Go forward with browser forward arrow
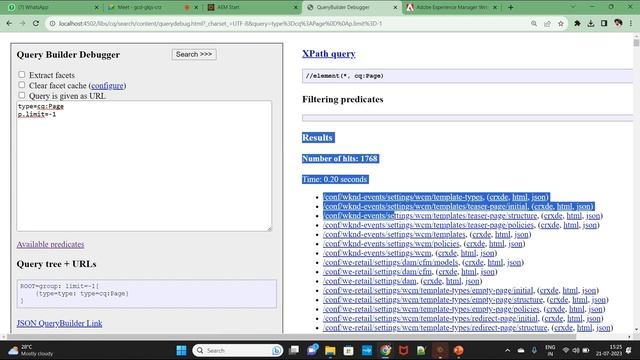Viewport: 640px width, 360px height. pyautogui.click(x=22, y=24)
